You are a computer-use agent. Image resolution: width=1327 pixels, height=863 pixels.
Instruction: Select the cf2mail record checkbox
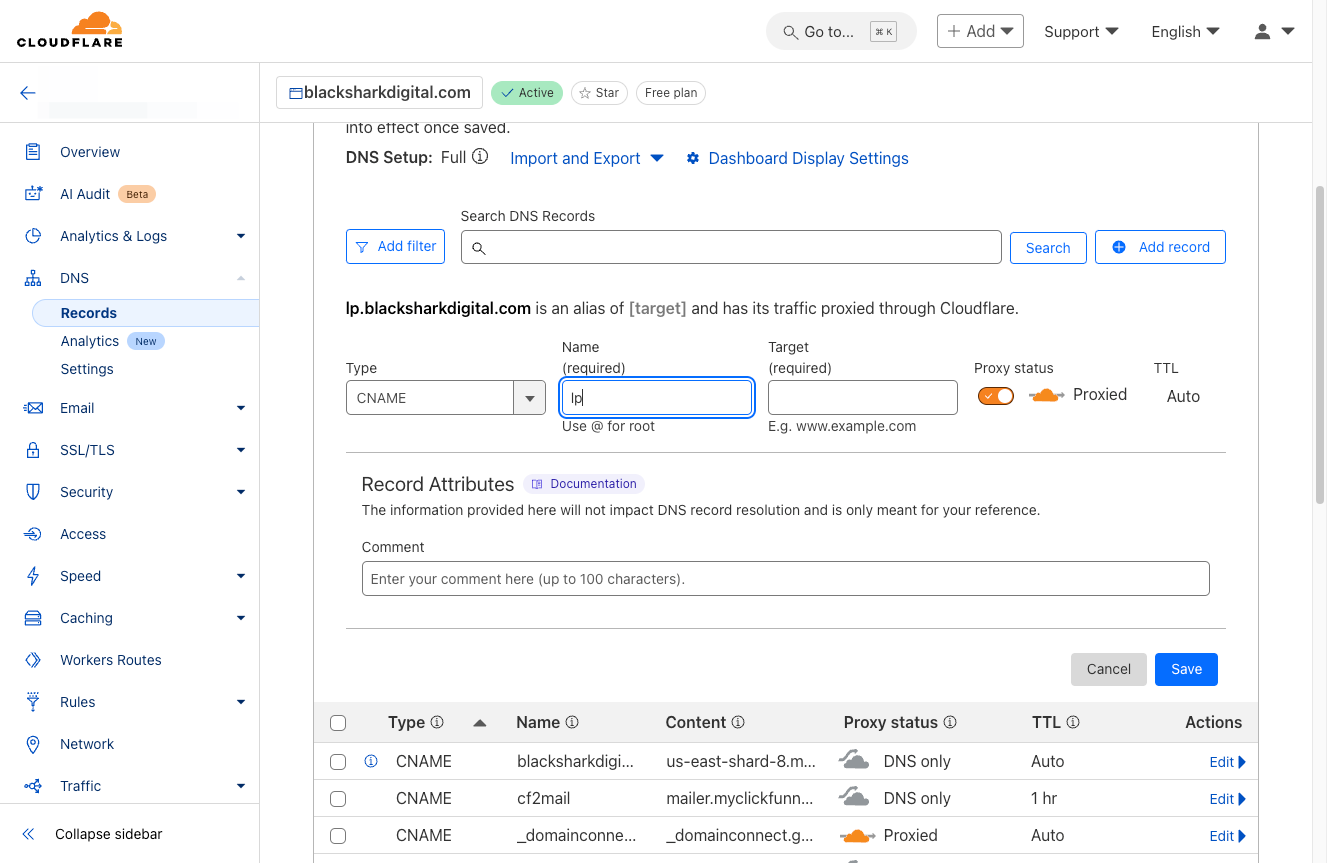(338, 799)
